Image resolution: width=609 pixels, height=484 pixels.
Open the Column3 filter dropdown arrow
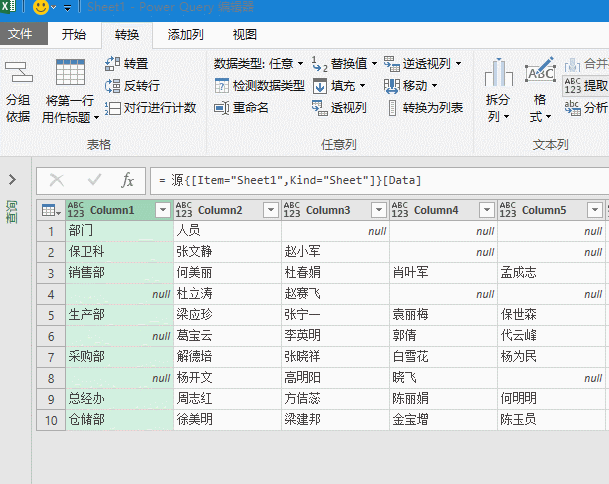[379, 210]
